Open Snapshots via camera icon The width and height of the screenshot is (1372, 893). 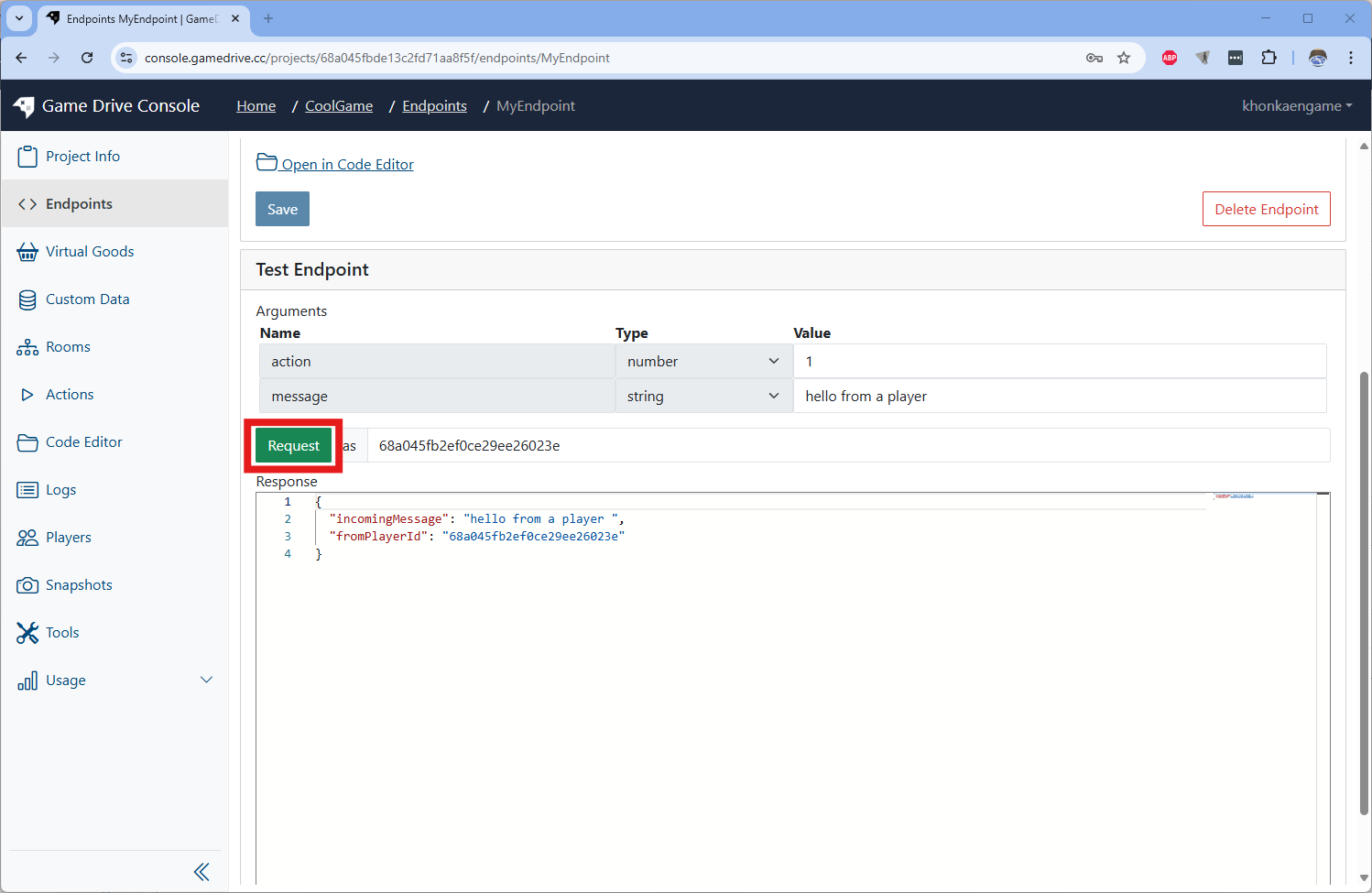click(x=27, y=585)
